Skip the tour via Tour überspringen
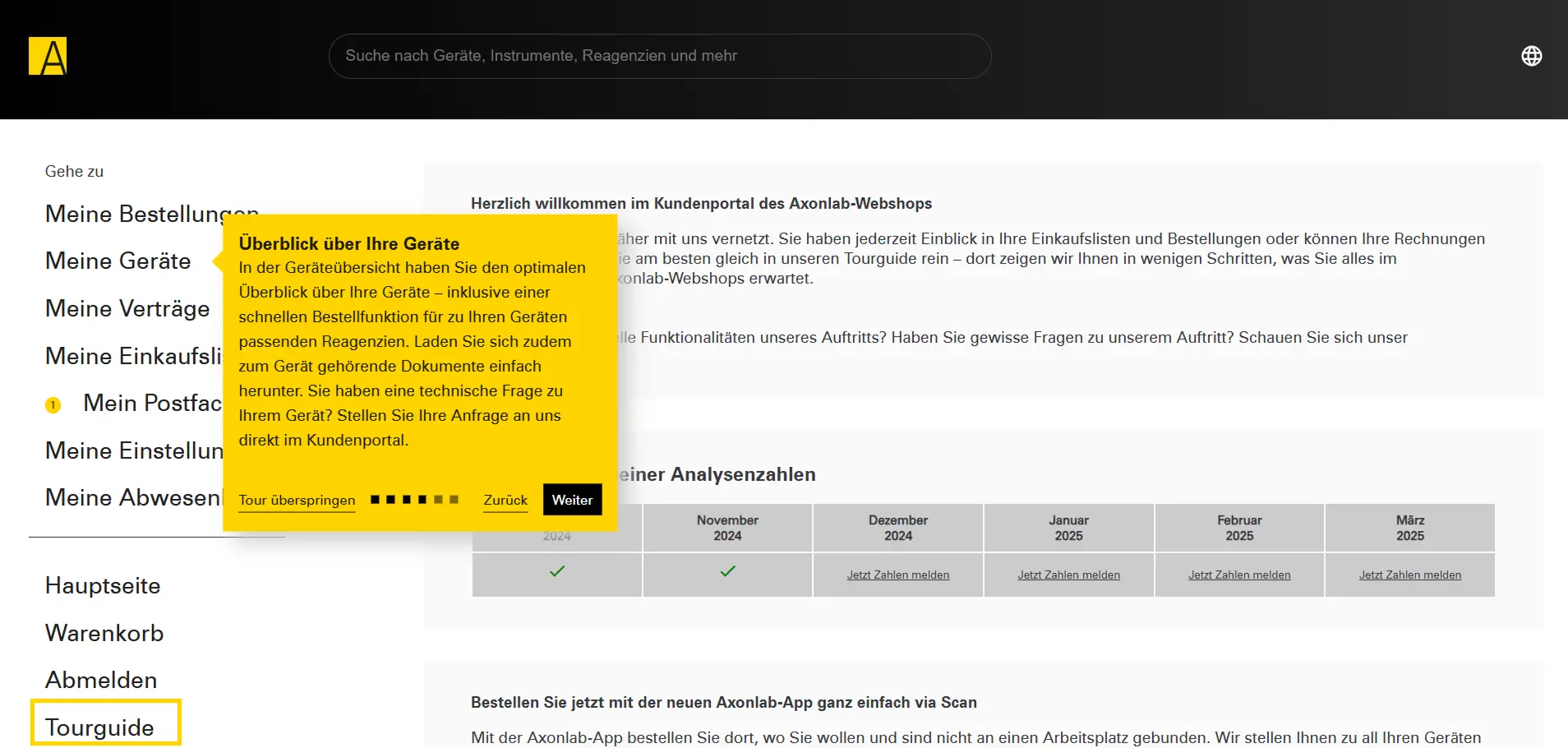The width and height of the screenshot is (1568, 748). pos(297,500)
